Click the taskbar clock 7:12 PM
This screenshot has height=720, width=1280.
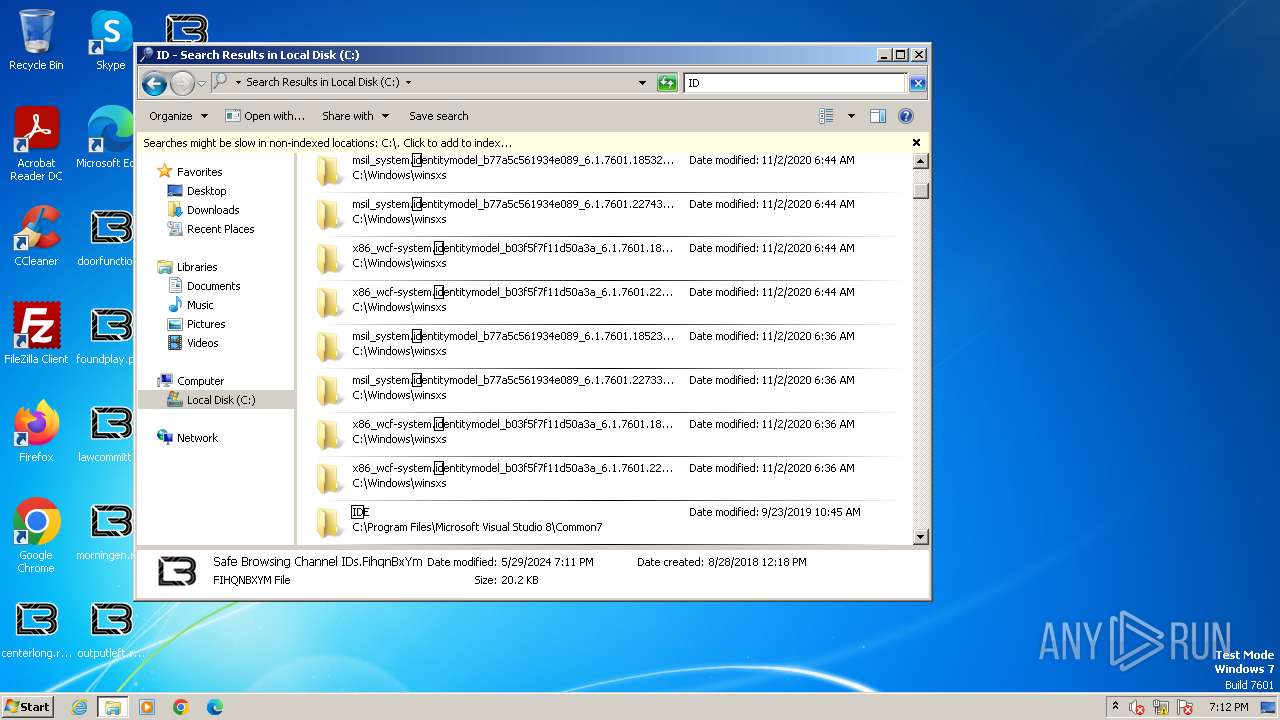1228,707
